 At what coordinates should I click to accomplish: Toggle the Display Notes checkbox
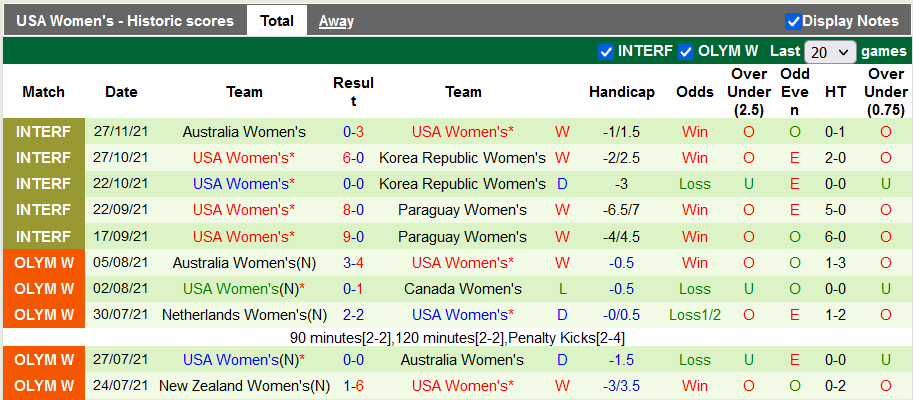(x=793, y=21)
